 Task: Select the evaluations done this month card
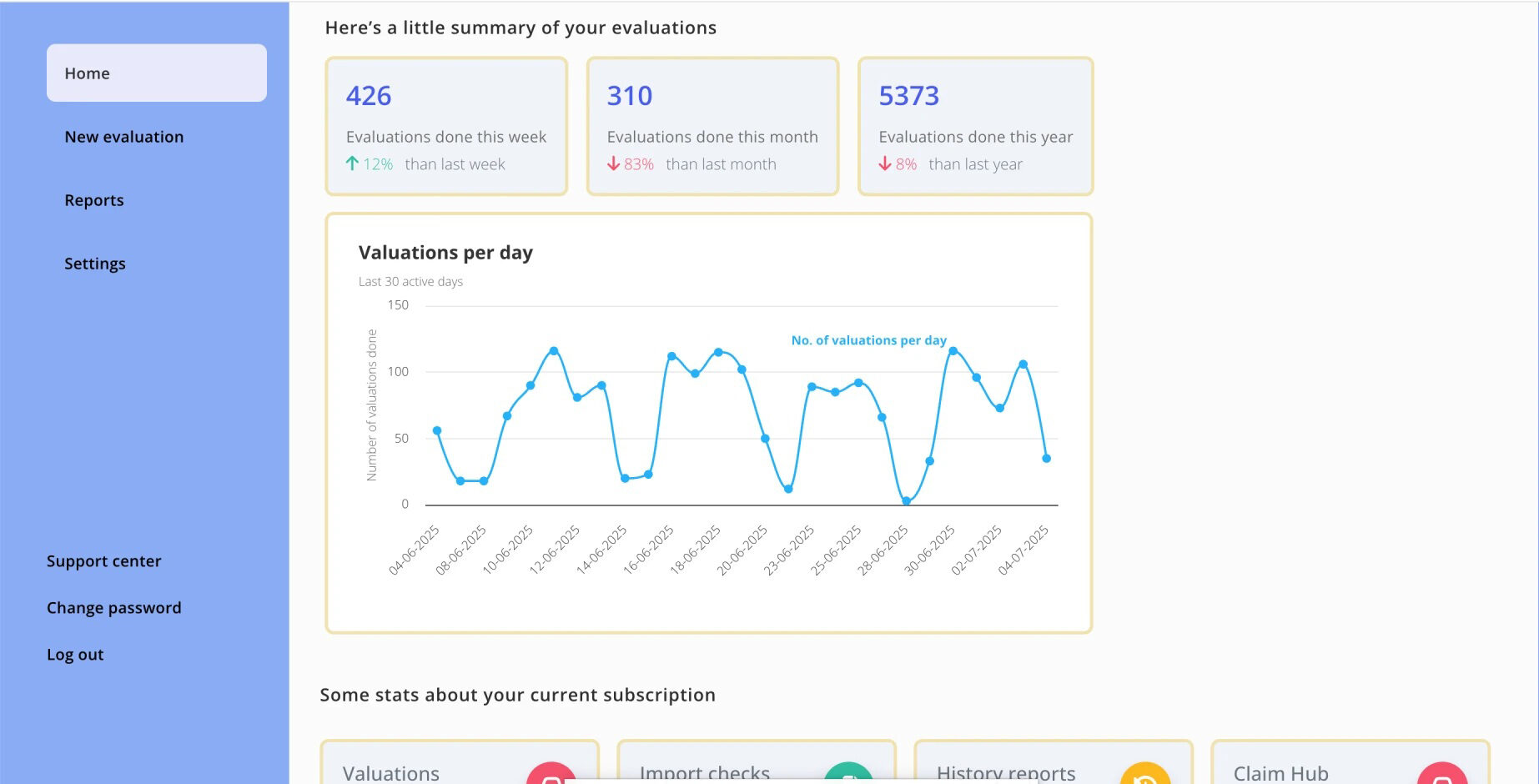[x=712, y=126]
